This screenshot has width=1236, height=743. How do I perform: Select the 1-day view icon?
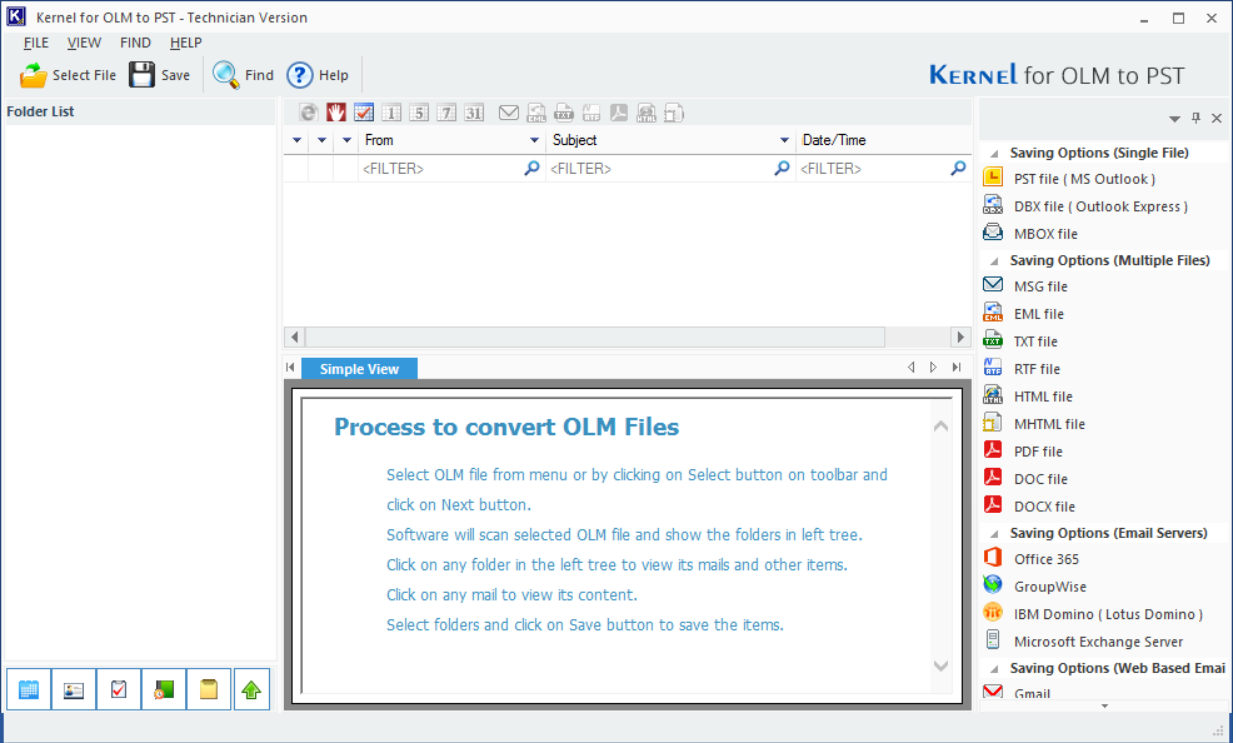(391, 113)
